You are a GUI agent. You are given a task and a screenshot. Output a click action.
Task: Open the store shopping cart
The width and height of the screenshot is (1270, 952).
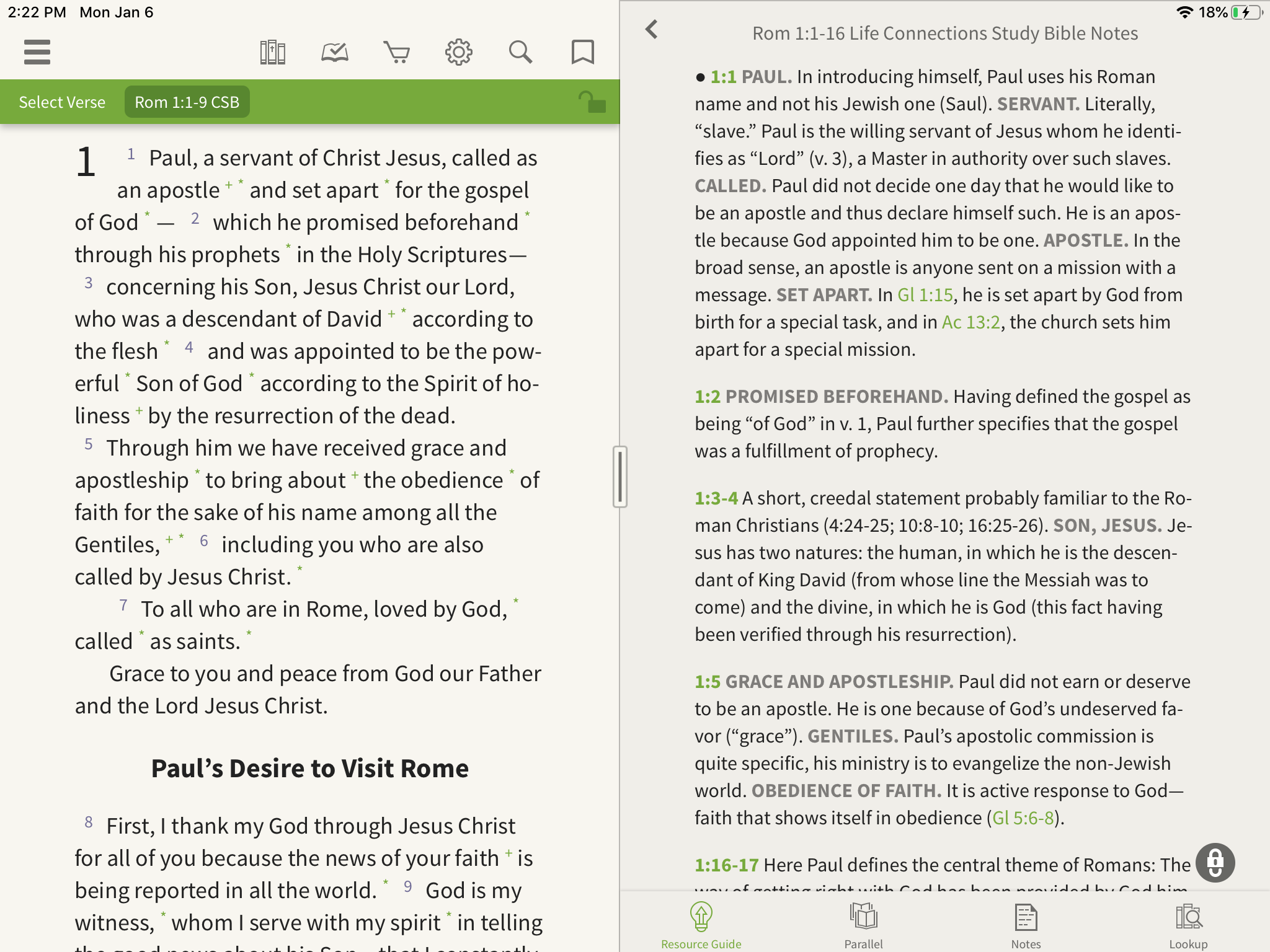coord(396,52)
